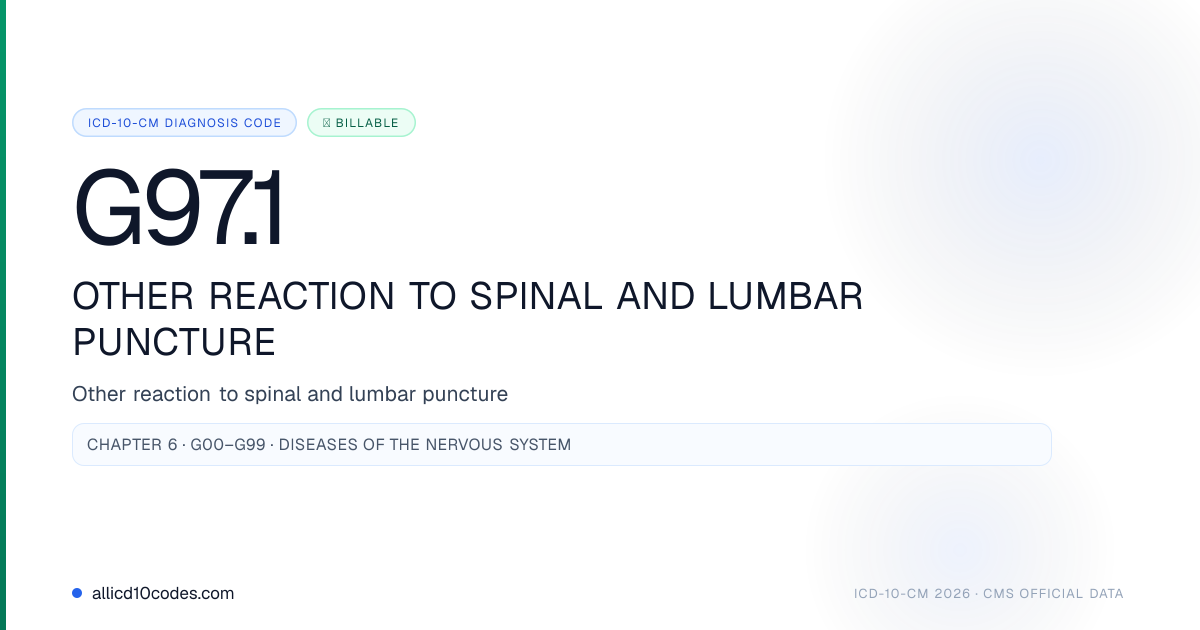Click 'DISEASES OF THE NERVOUS SYSTEM' label
The width and height of the screenshot is (1200, 630).
coord(425,445)
